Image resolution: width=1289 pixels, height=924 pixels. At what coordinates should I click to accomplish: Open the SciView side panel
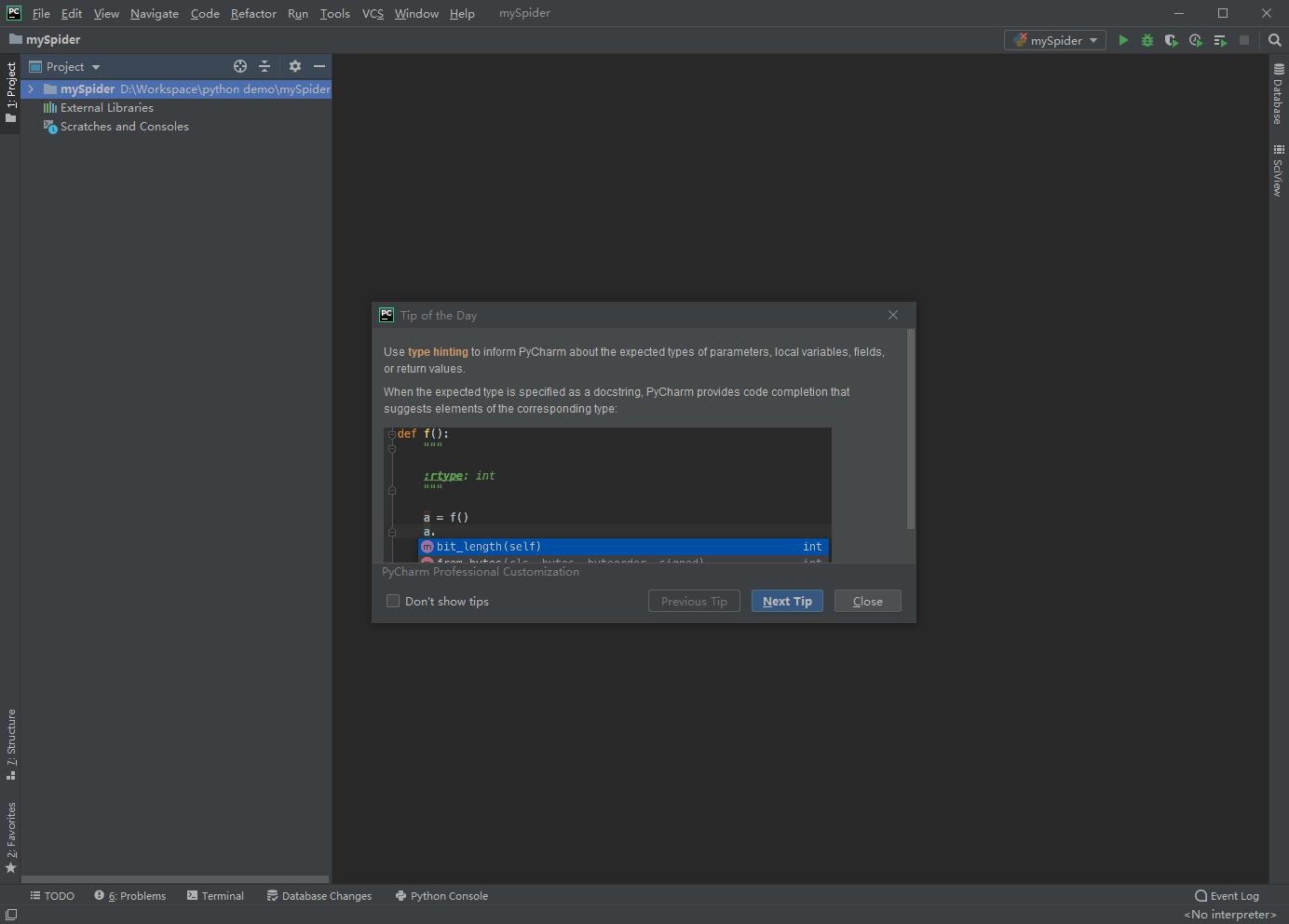[x=1279, y=170]
